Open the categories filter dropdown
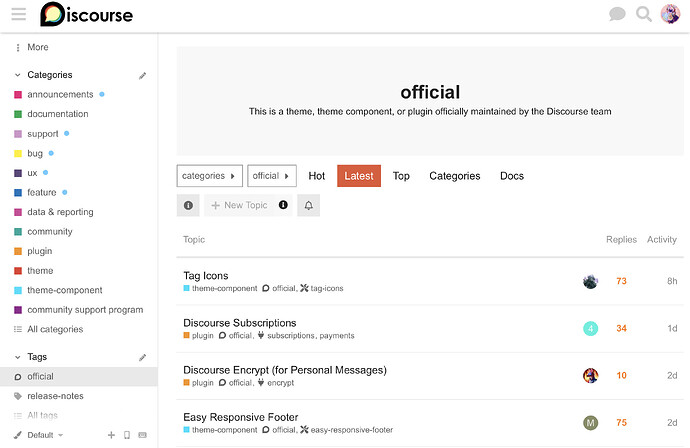 [x=209, y=176]
